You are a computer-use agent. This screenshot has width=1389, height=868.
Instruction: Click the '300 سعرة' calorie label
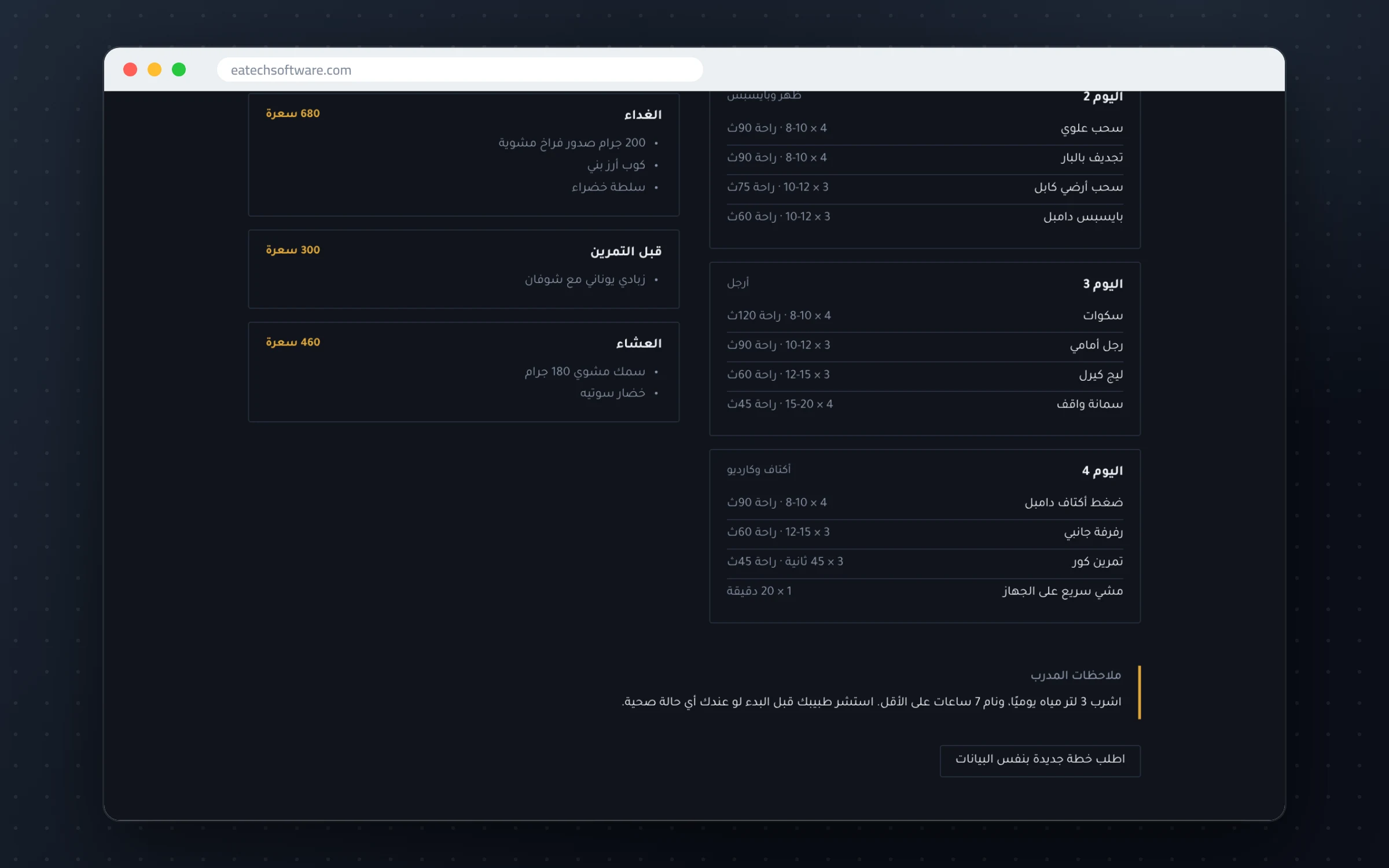click(x=293, y=250)
